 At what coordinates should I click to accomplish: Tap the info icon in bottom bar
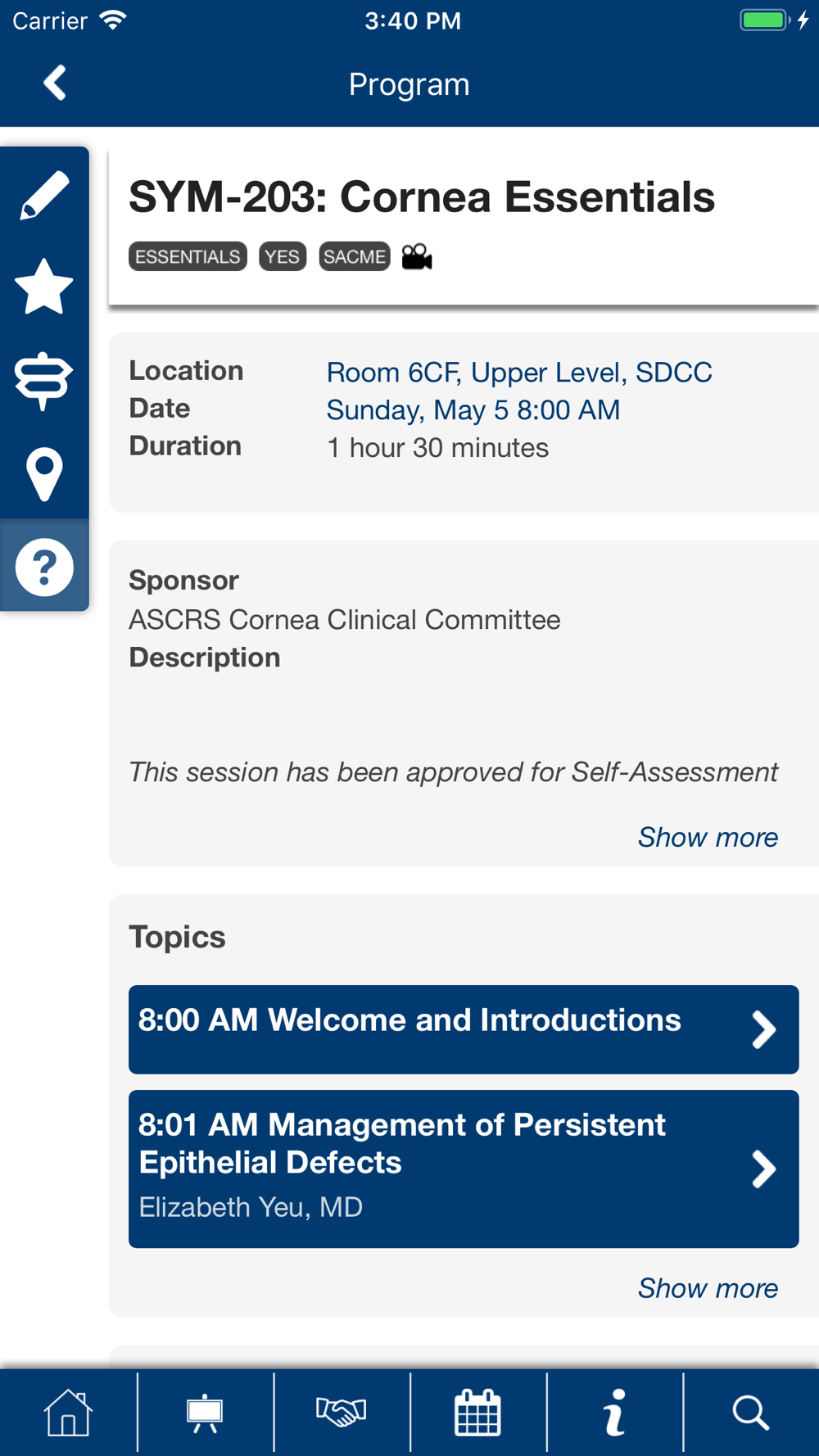point(614,1413)
